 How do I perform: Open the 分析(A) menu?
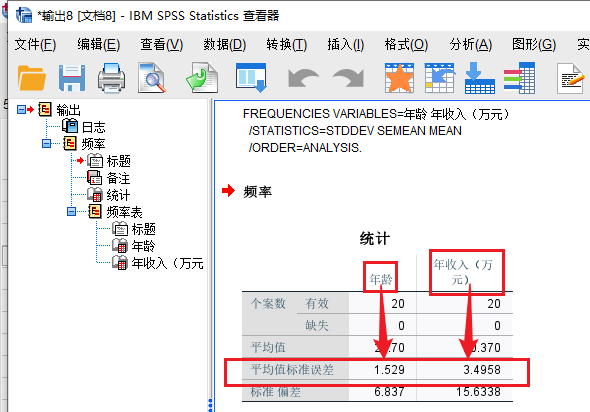tap(470, 45)
